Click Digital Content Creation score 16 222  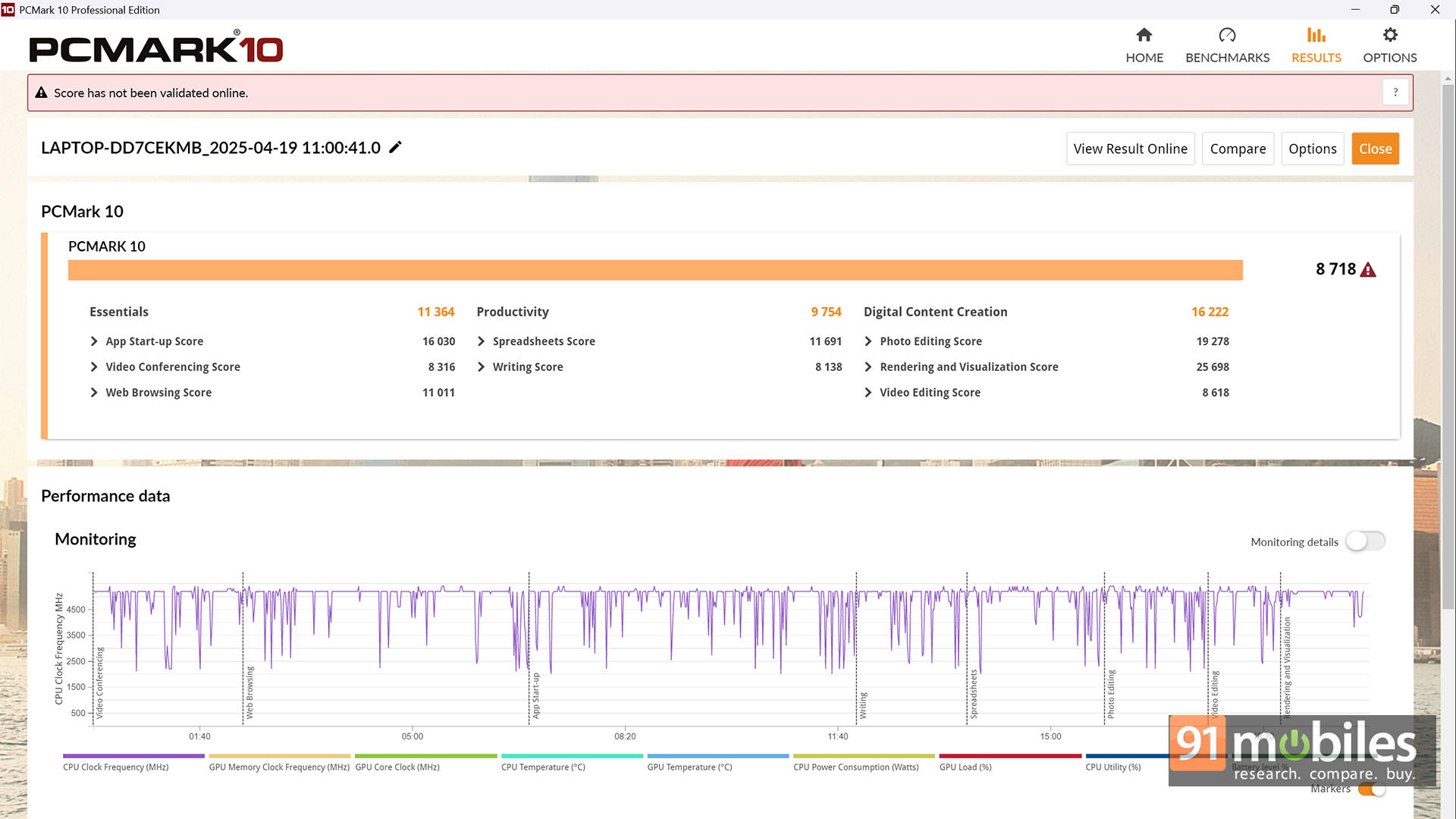pyautogui.click(x=1210, y=312)
